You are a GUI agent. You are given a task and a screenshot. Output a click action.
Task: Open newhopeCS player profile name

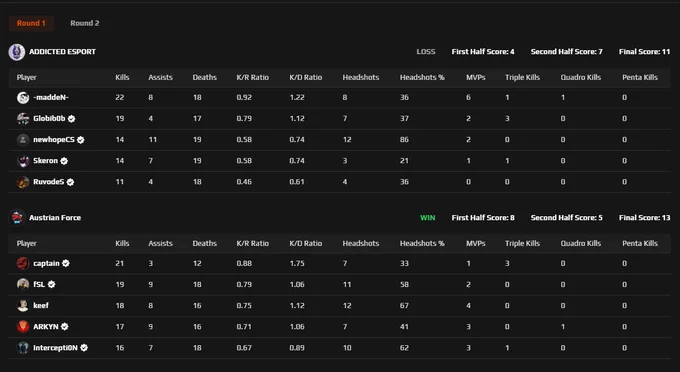pyautogui.click(x=54, y=140)
